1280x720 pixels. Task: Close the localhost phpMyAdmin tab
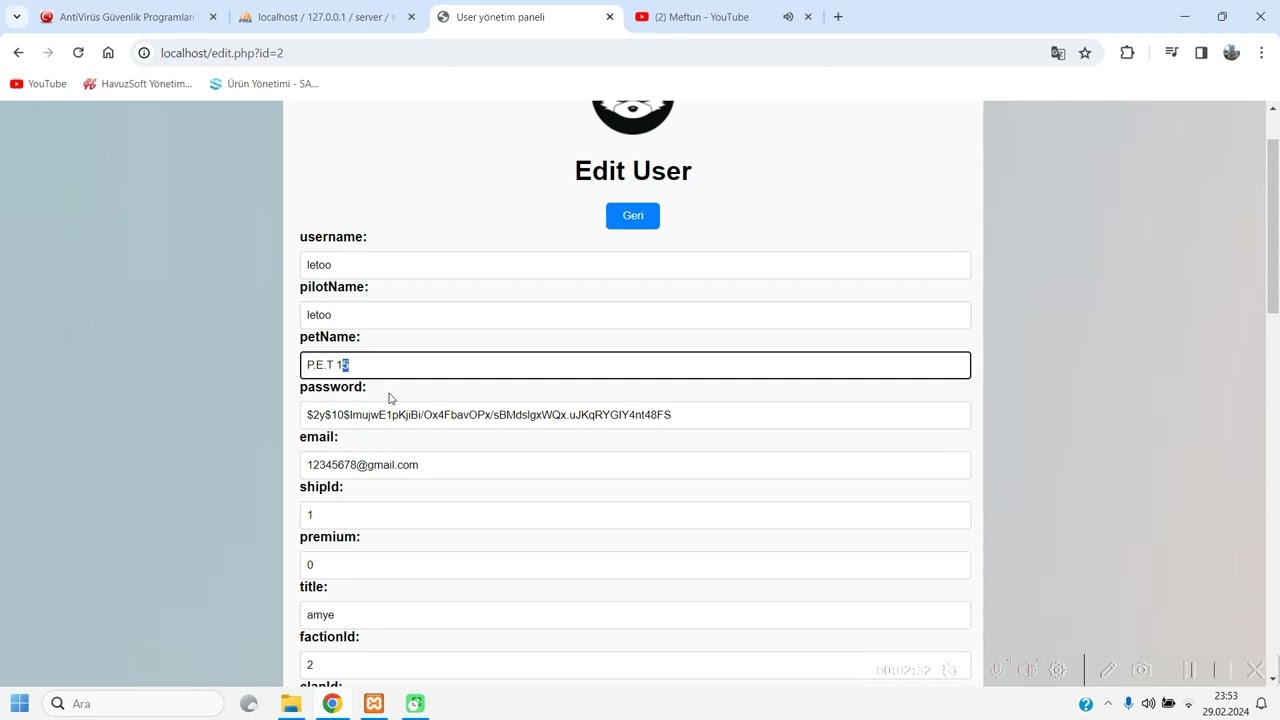click(411, 17)
